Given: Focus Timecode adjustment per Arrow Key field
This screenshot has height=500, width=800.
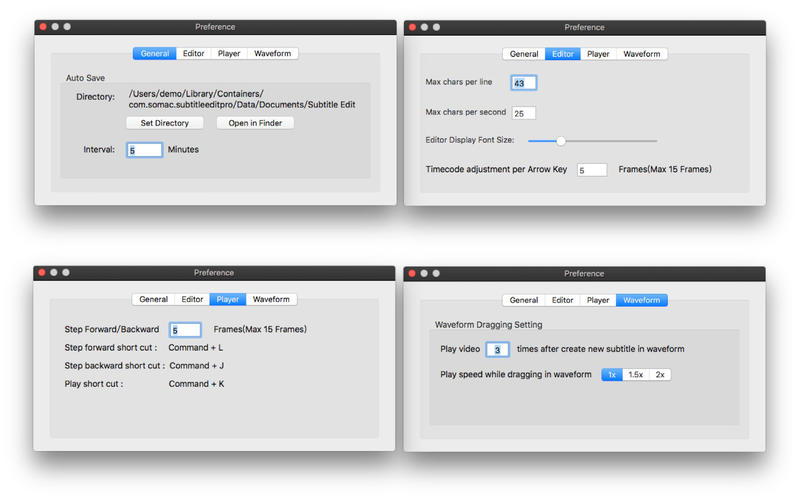Looking at the screenshot, I should click(592, 170).
